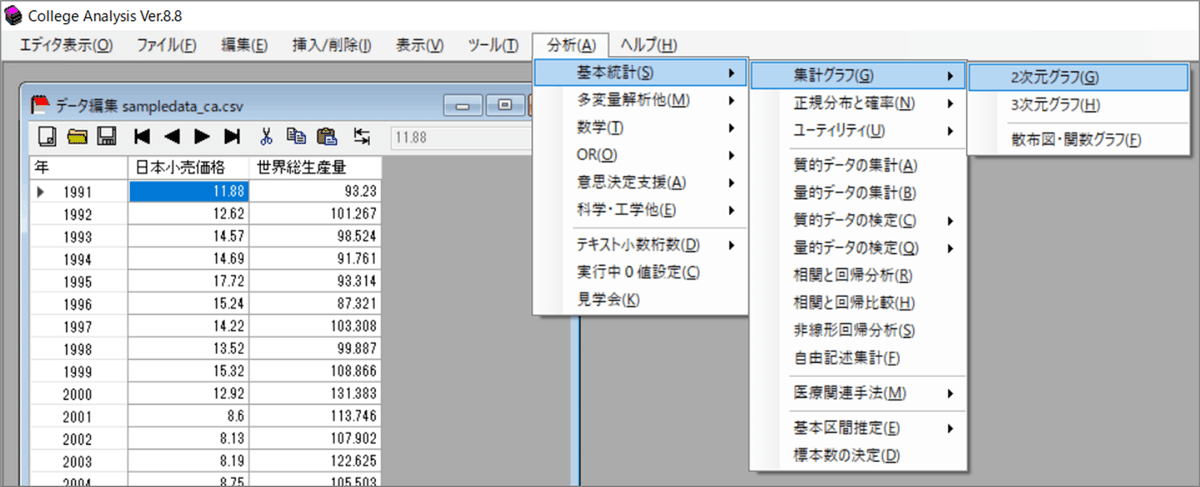
Task: Expand 科学・工学他(E) submenu
Action: click(640, 210)
